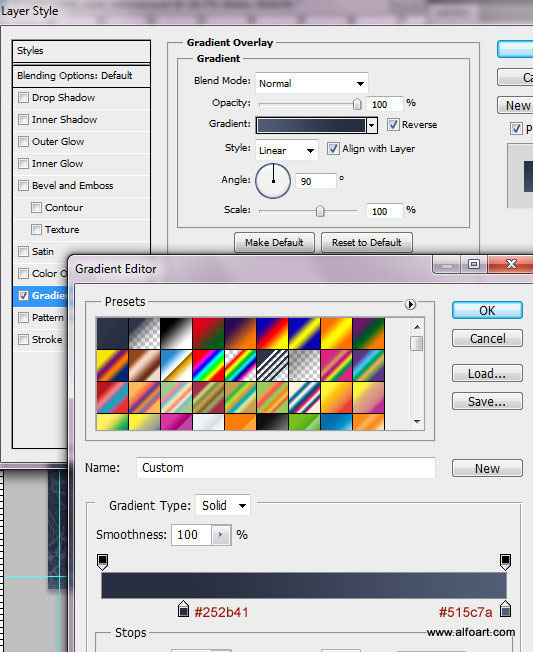Choose the dark navy first preset gradient
The width and height of the screenshot is (533, 652).
coord(112,333)
